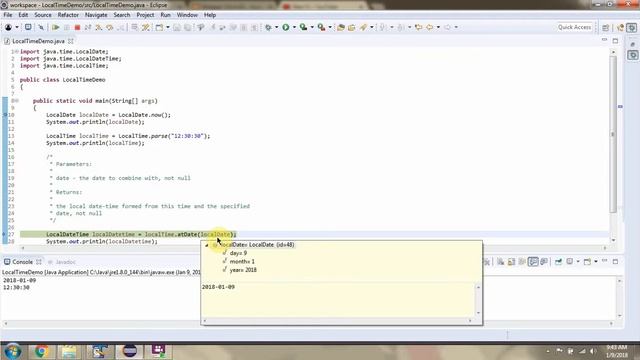Expand the folded imports at line 1
640x360 pixels.
point(16,52)
